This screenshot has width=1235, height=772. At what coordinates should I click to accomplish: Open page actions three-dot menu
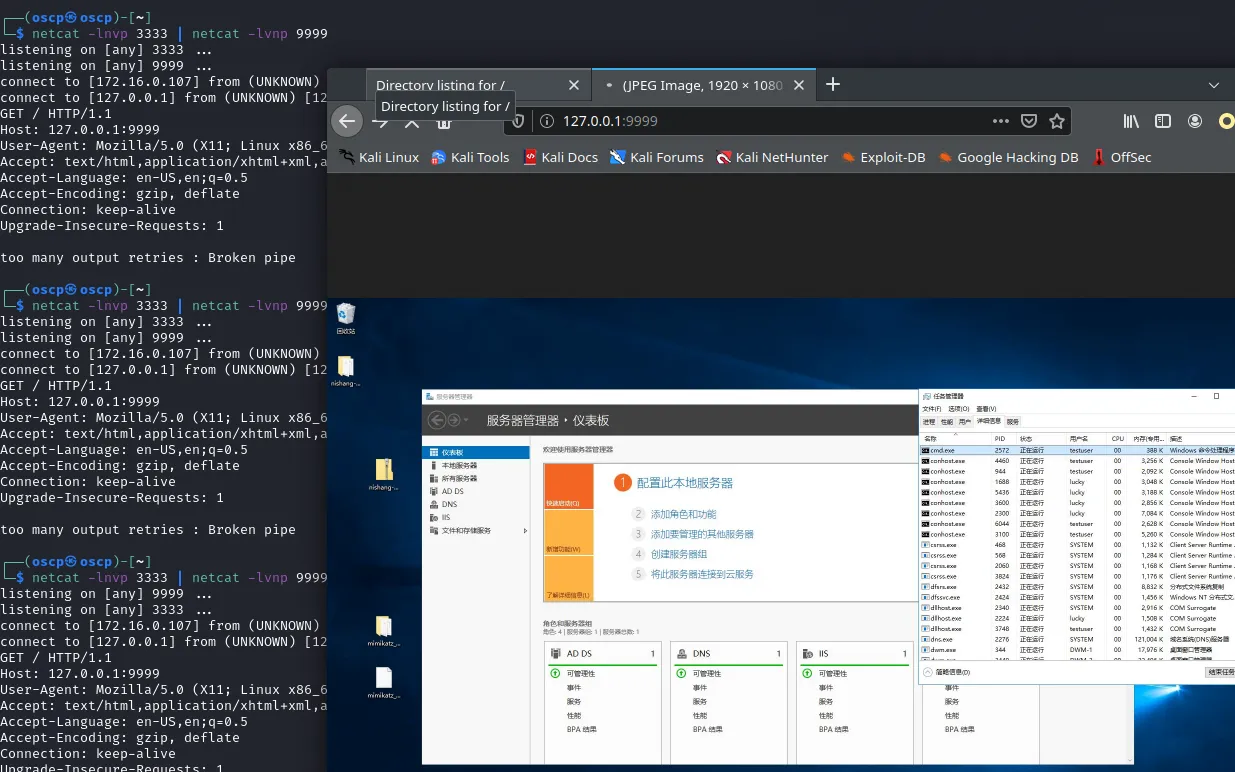(x=1000, y=121)
